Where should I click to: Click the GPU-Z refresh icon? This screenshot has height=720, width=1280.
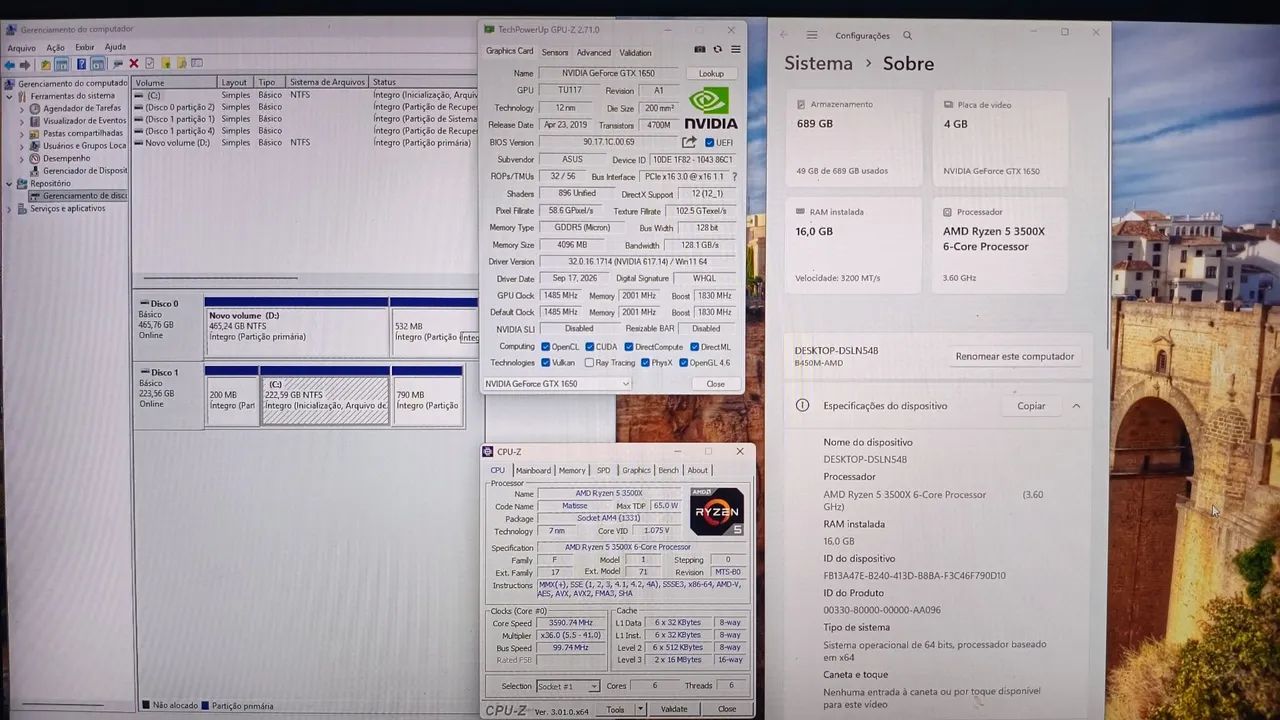(x=717, y=49)
